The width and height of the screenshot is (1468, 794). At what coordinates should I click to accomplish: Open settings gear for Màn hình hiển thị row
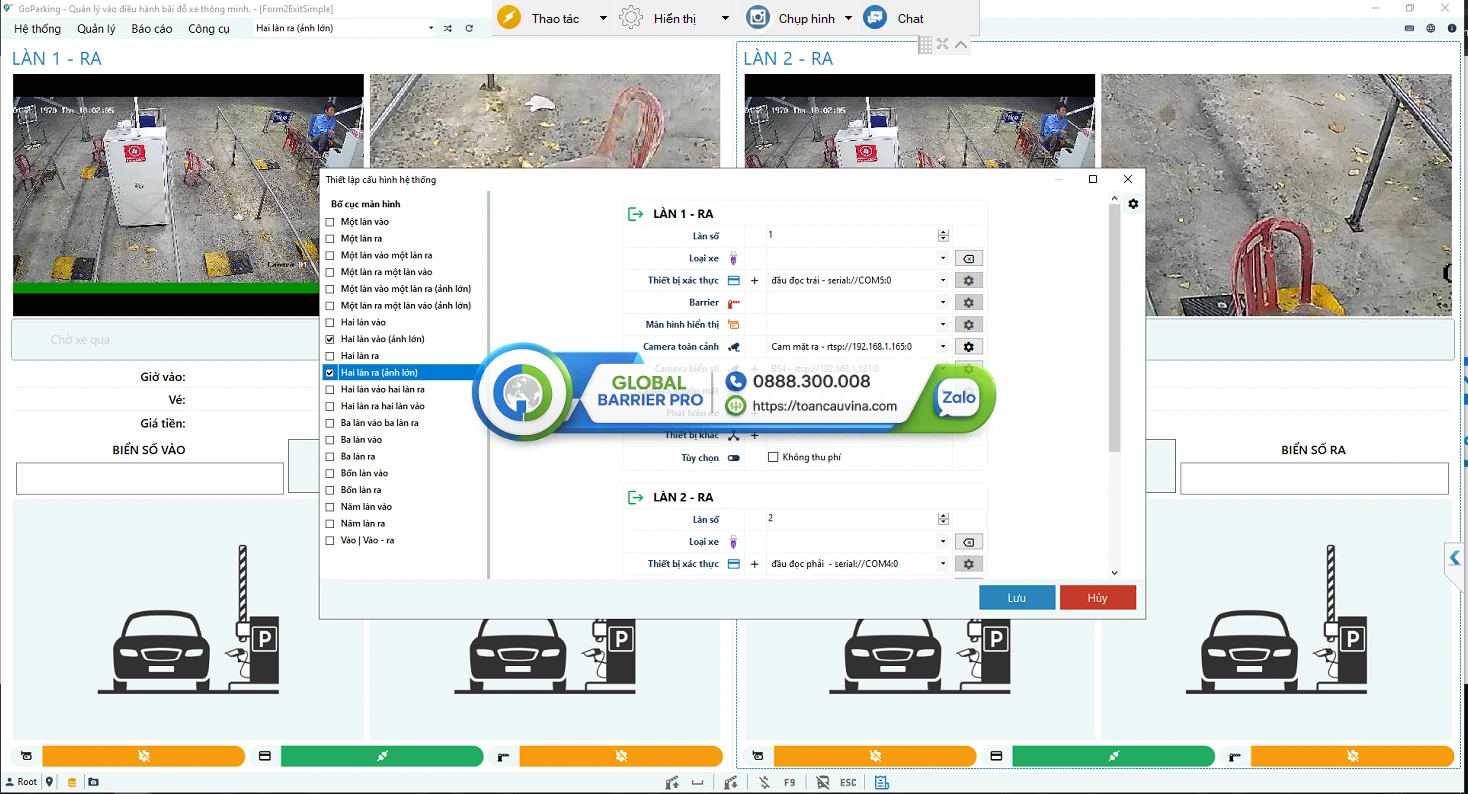tap(968, 325)
